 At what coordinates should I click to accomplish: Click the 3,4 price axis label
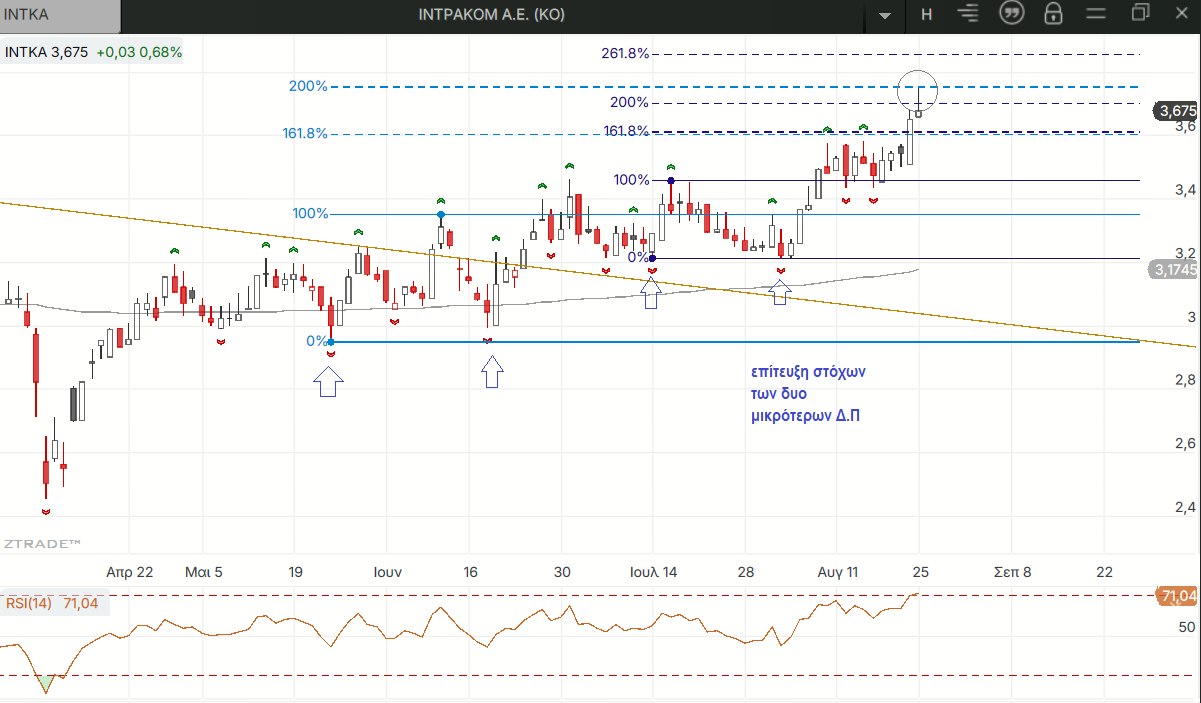pyautogui.click(x=1185, y=190)
